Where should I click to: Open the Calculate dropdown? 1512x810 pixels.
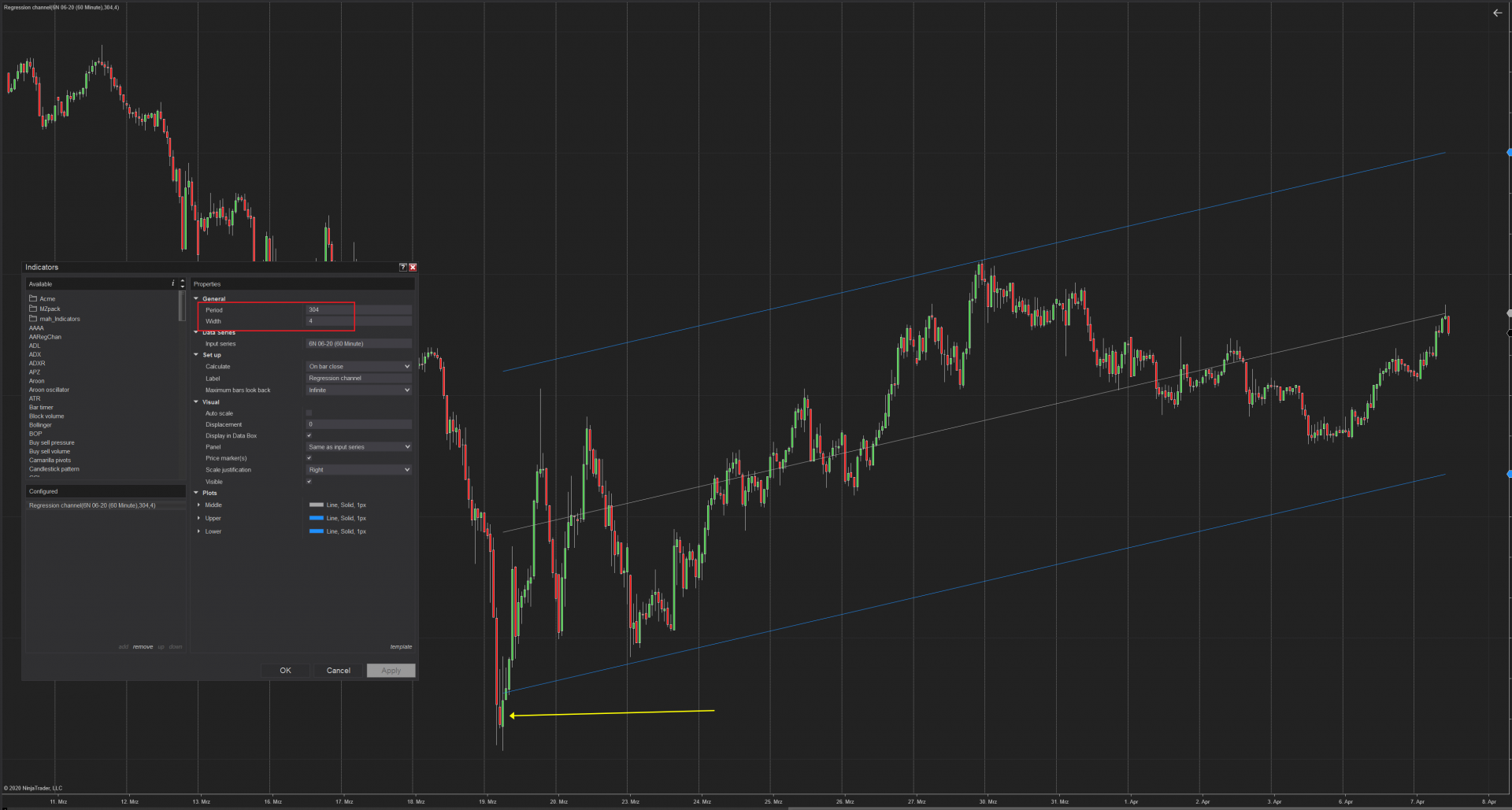click(358, 367)
